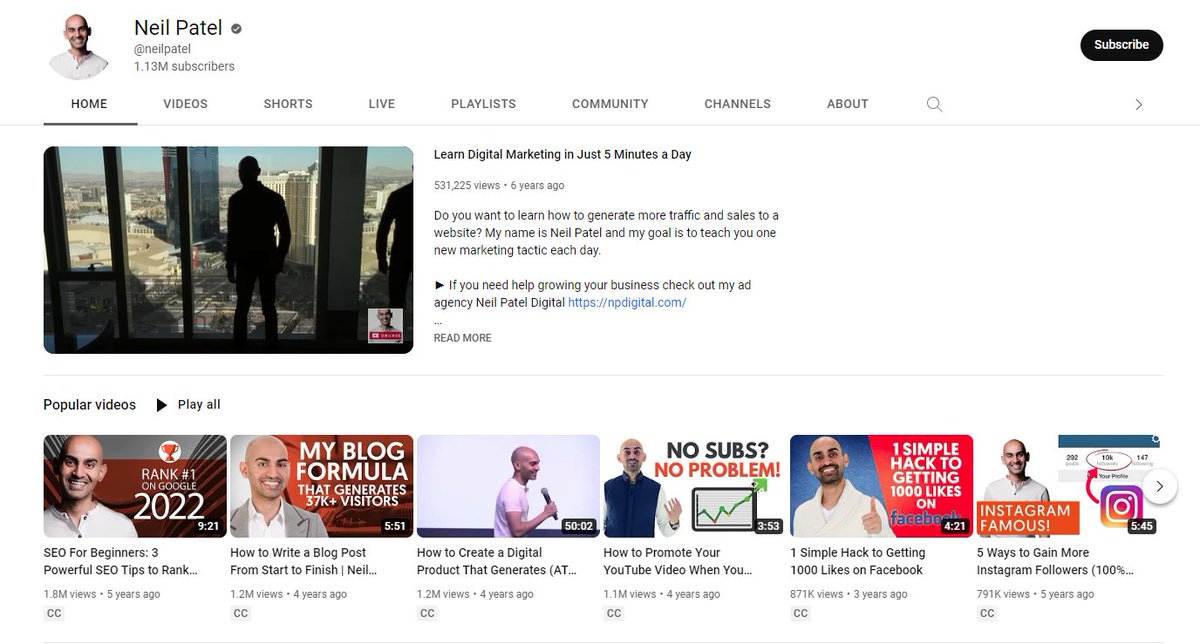Click the 531,225 views text
This screenshot has width=1200, height=644.
467,185
